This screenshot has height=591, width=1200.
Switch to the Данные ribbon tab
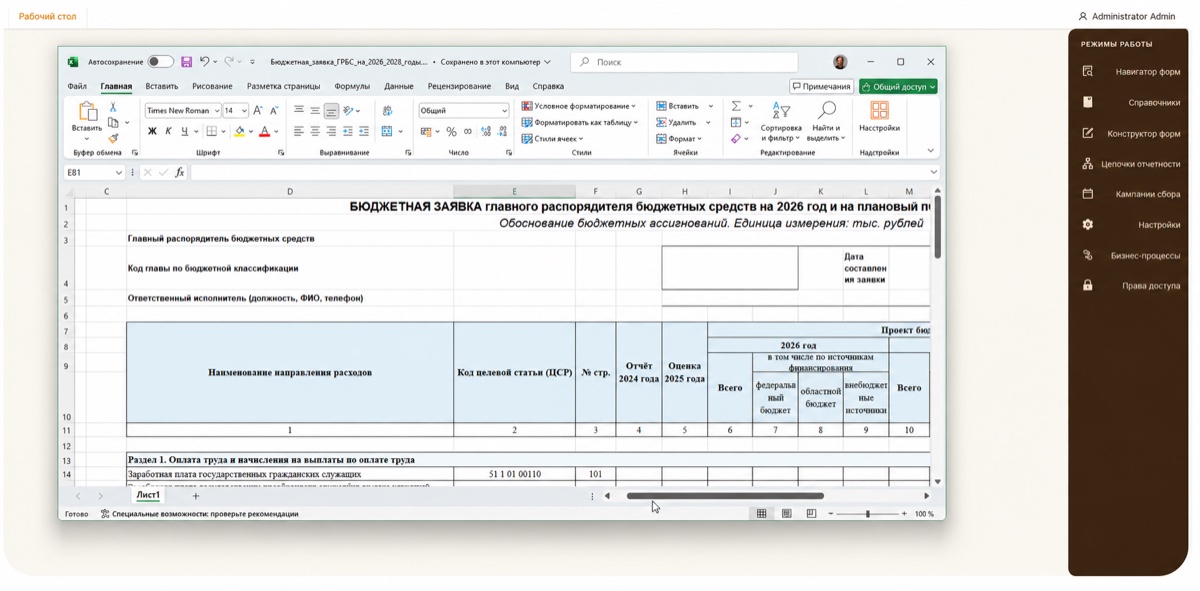pyautogui.click(x=399, y=87)
